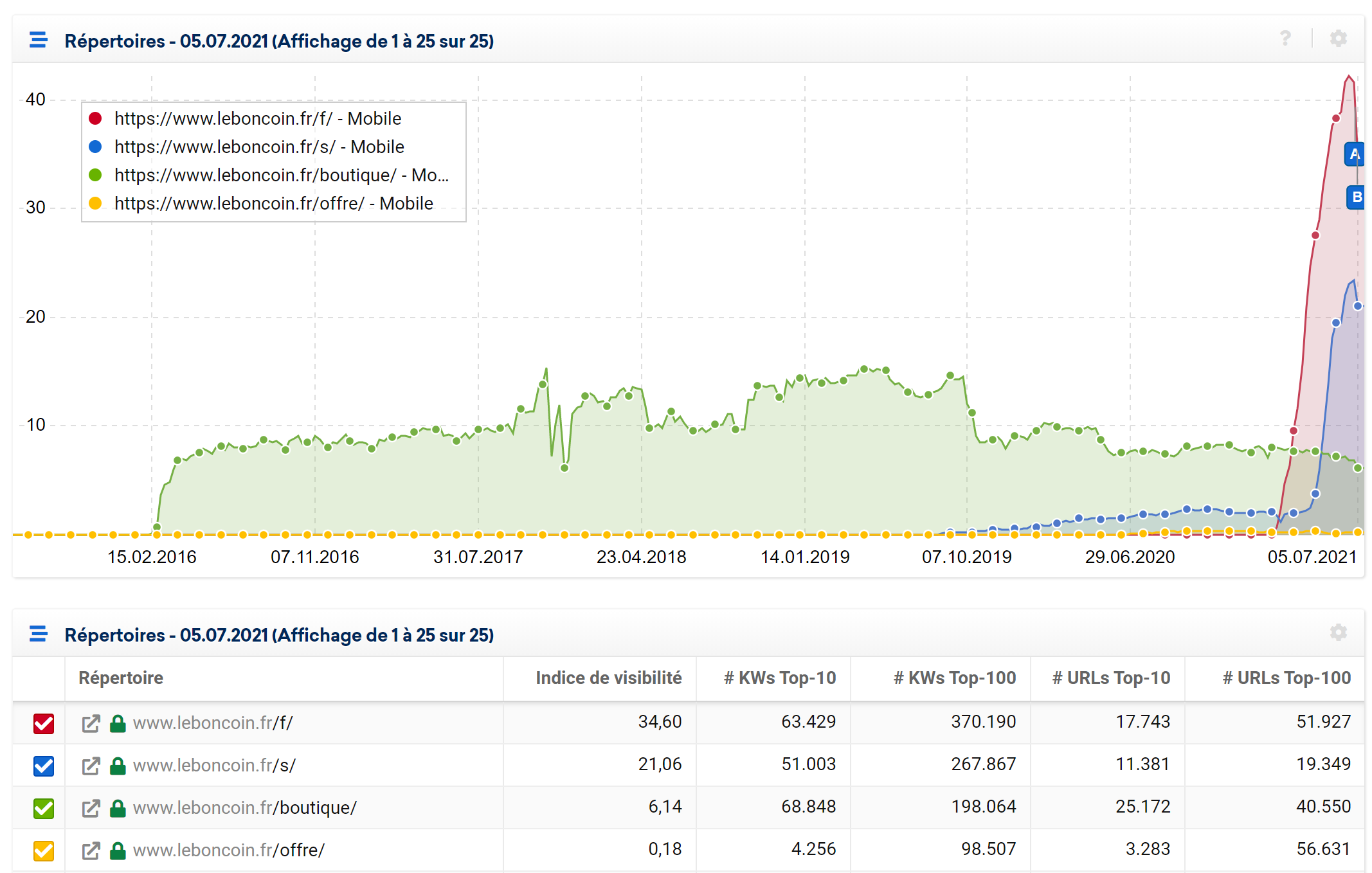
Task: Click the green padlock in /offre/ row
Action: click(118, 851)
